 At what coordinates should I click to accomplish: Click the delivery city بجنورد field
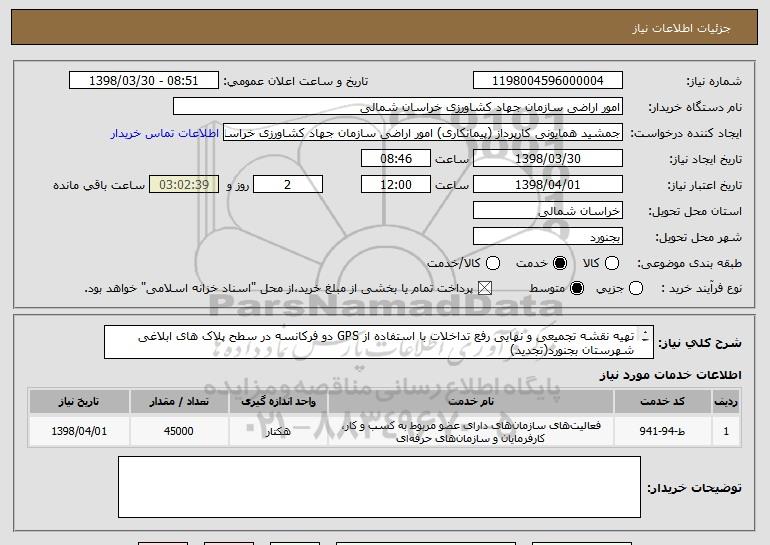coord(548,237)
